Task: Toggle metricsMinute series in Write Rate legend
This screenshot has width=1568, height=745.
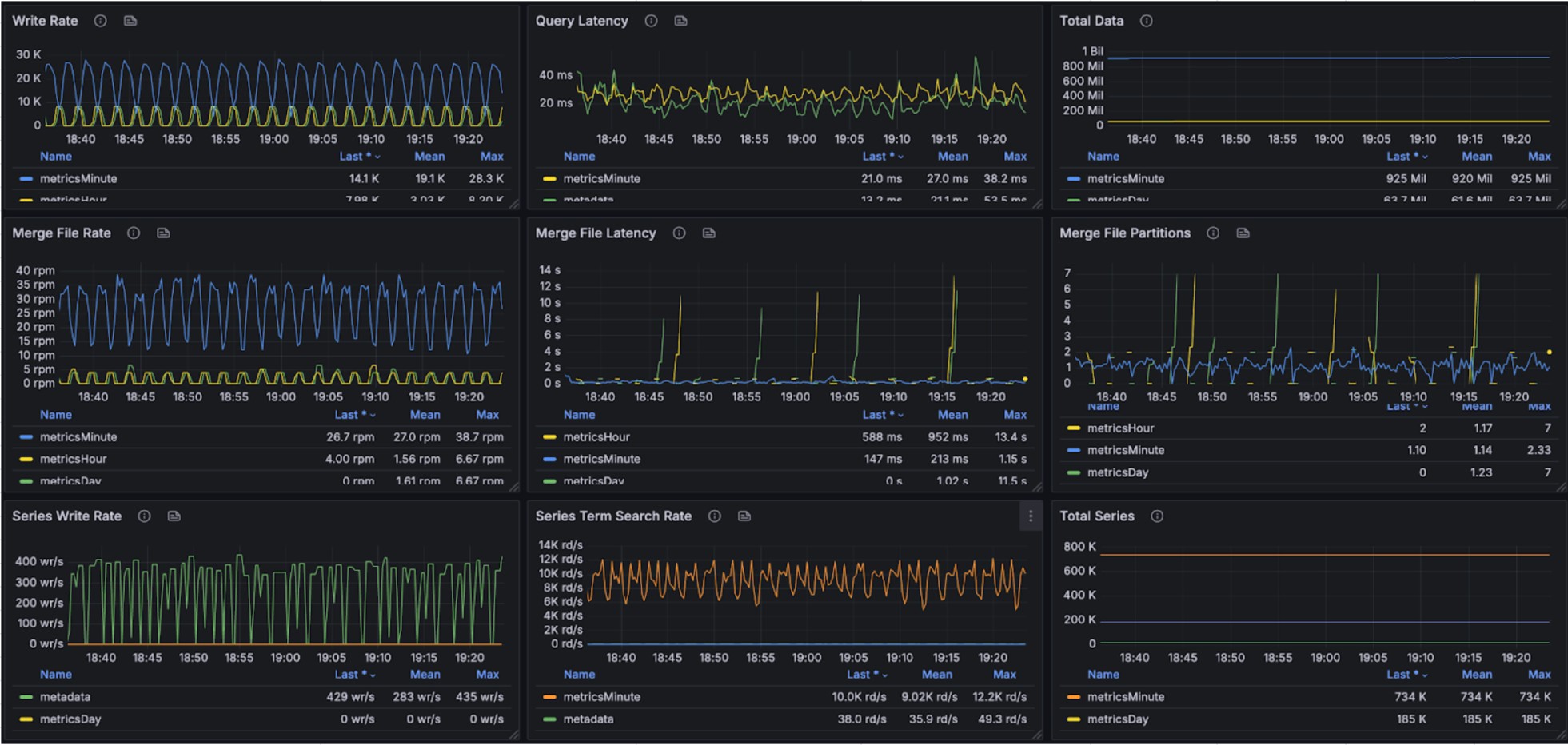Action: [x=78, y=179]
